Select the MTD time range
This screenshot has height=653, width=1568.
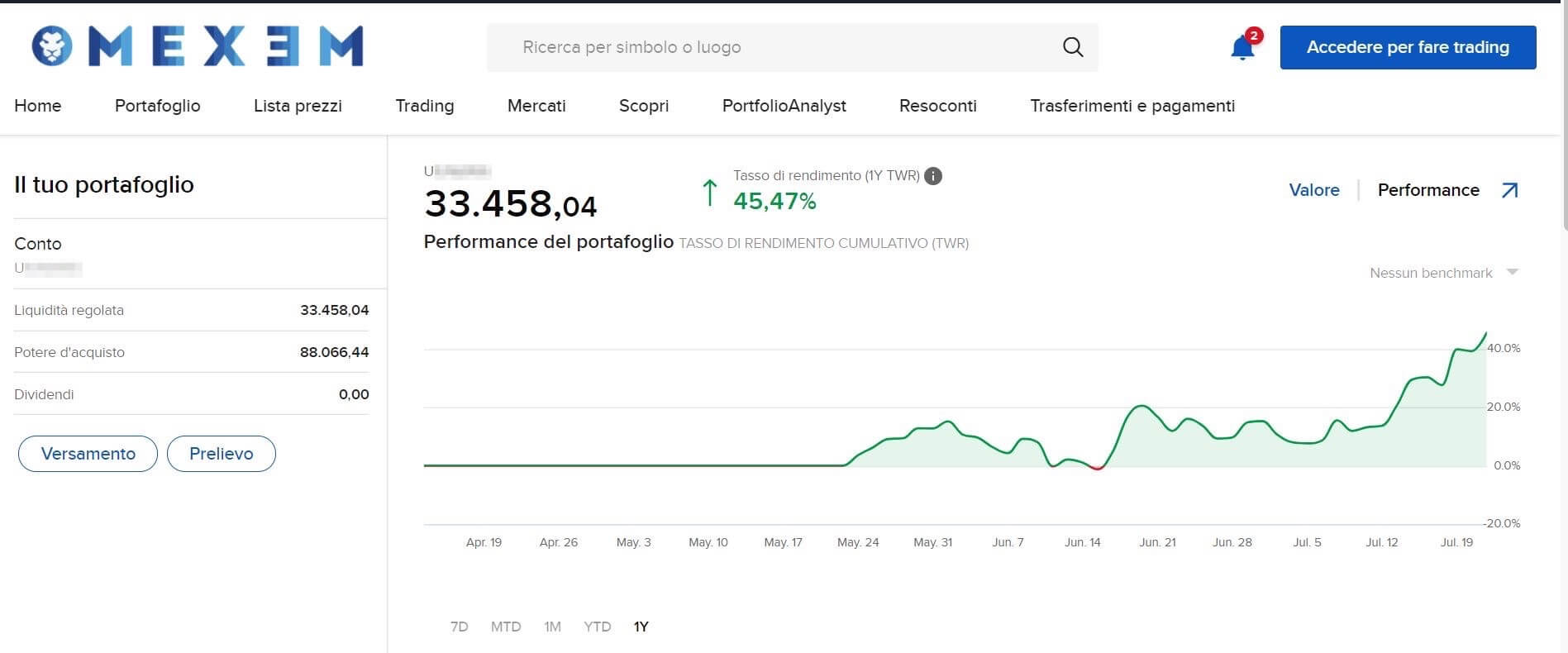[505, 627]
